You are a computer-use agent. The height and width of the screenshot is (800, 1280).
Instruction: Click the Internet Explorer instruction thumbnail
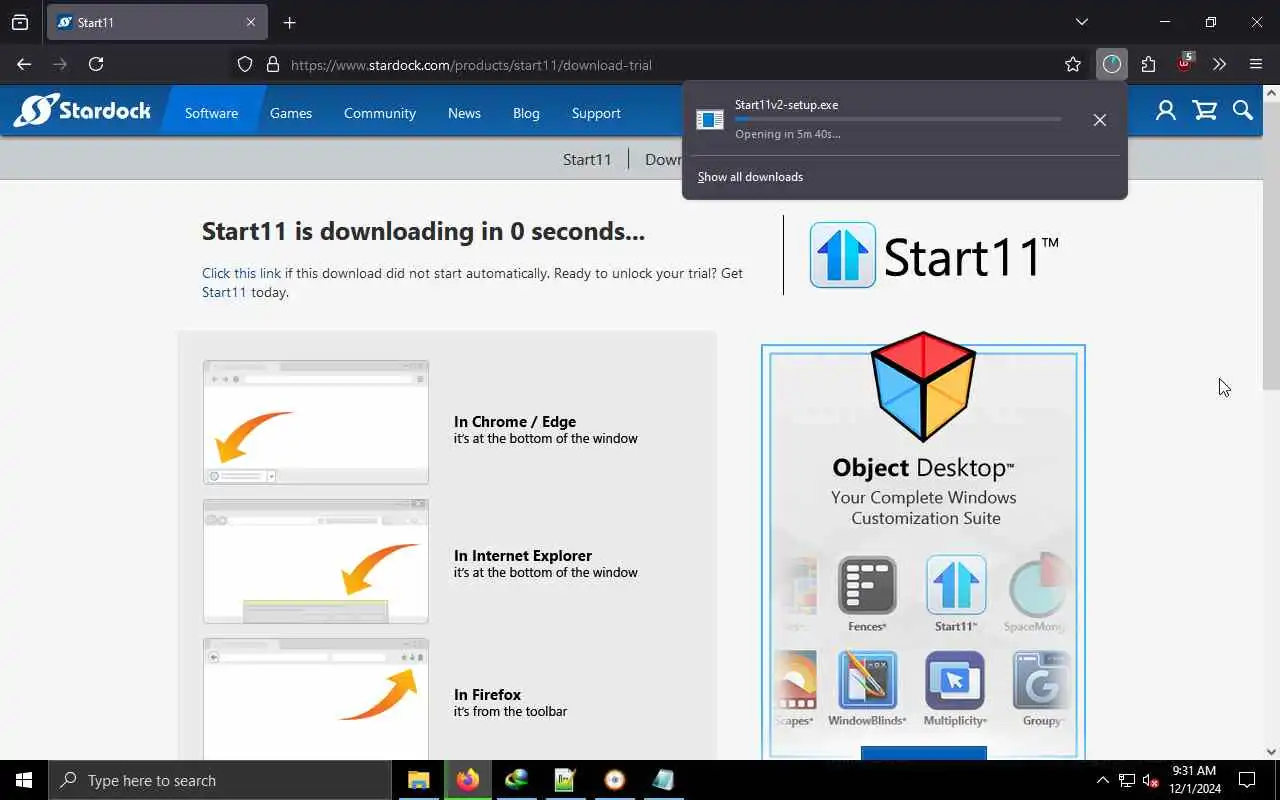pos(316,561)
